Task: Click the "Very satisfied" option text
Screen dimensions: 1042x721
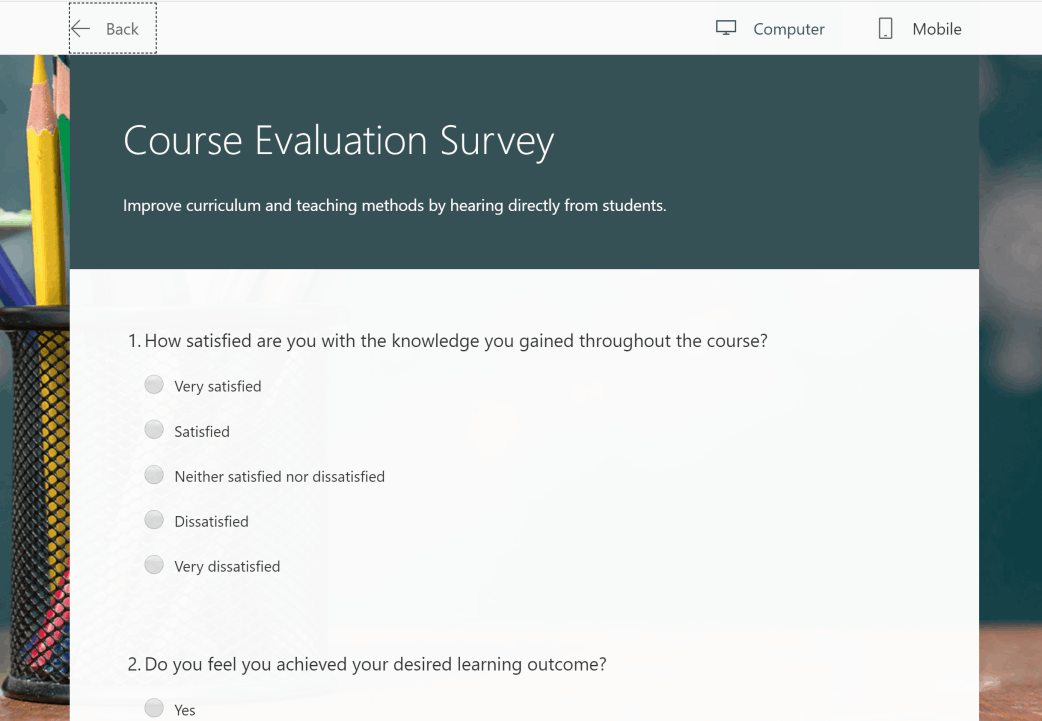Action: (x=218, y=386)
